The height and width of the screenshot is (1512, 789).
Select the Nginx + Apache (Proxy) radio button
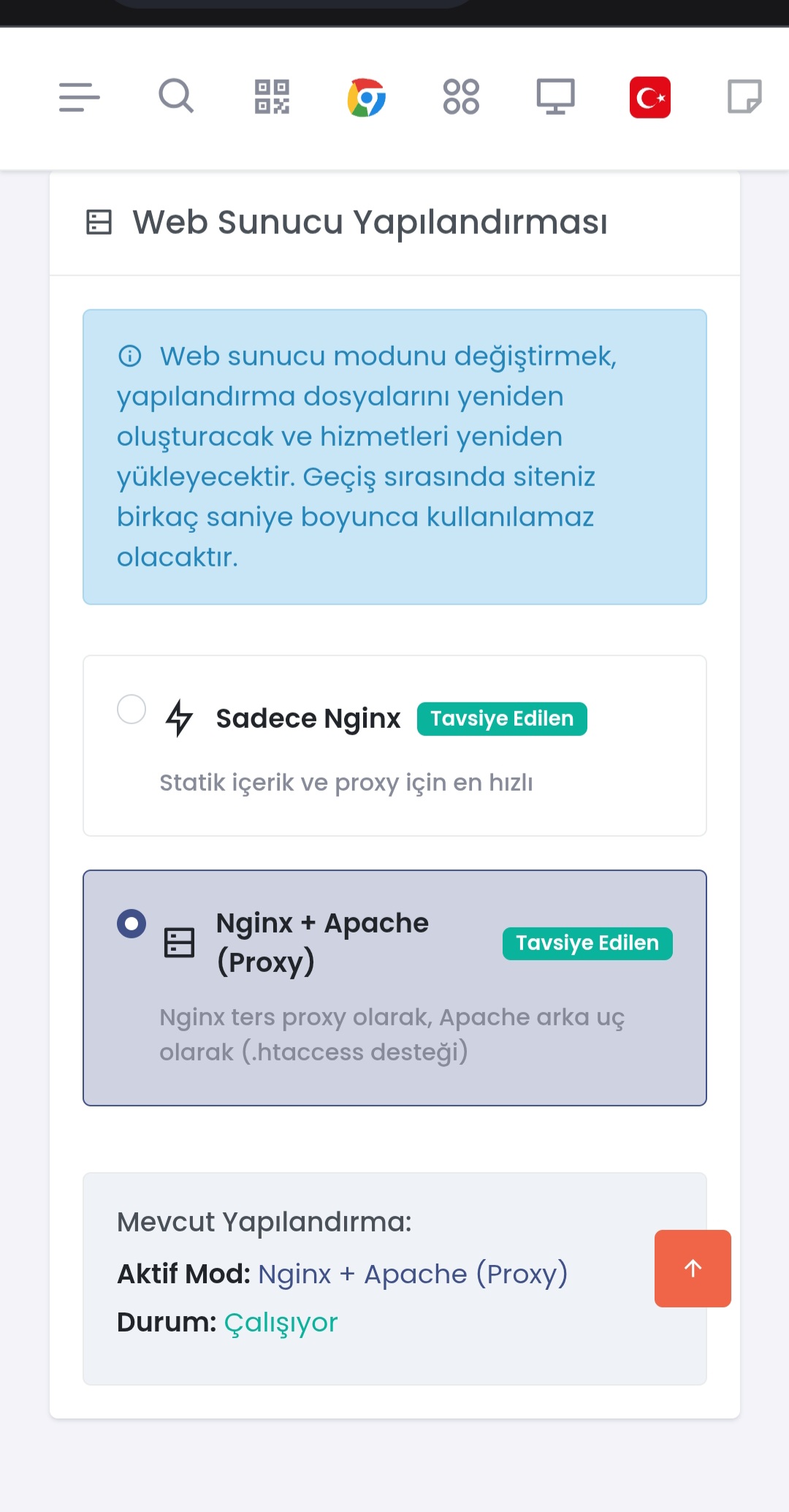click(131, 924)
